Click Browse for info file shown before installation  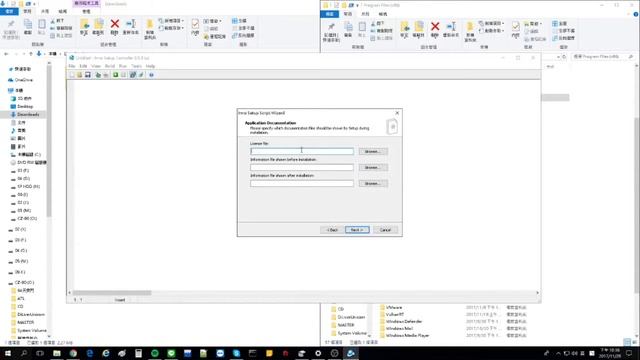[x=373, y=167]
